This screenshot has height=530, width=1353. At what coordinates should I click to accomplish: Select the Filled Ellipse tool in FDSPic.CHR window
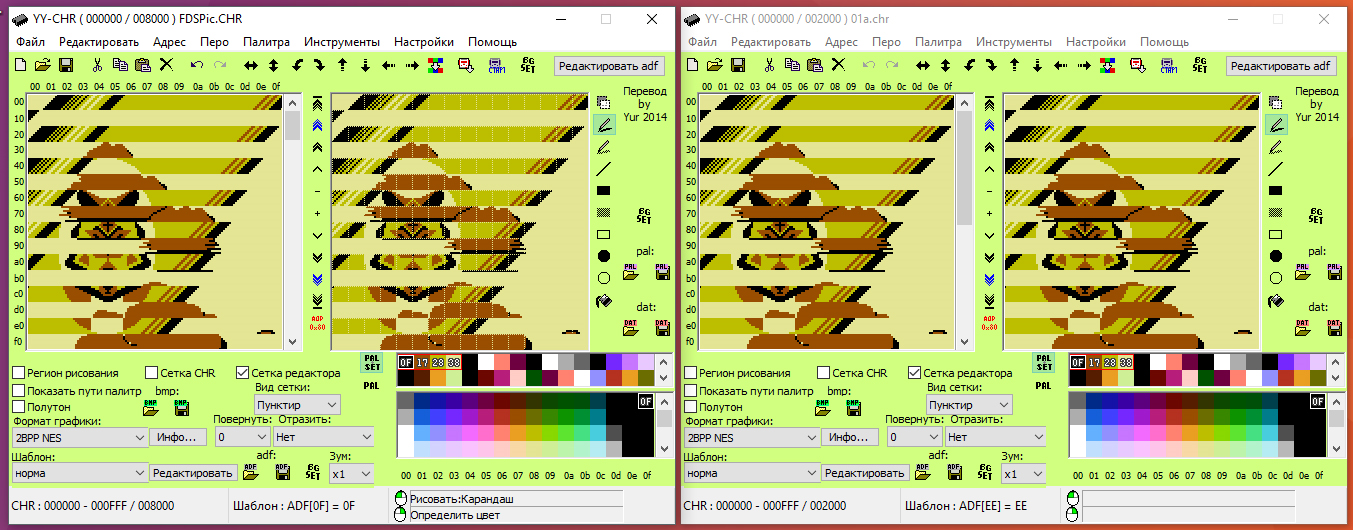[x=604, y=256]
